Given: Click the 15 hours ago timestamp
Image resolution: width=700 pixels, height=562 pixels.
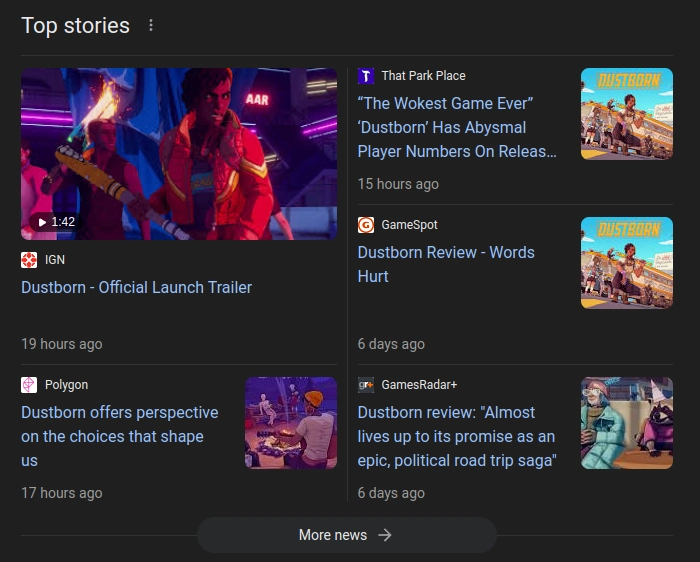Looking at the screenshot, I should click(x=398, y=184).
